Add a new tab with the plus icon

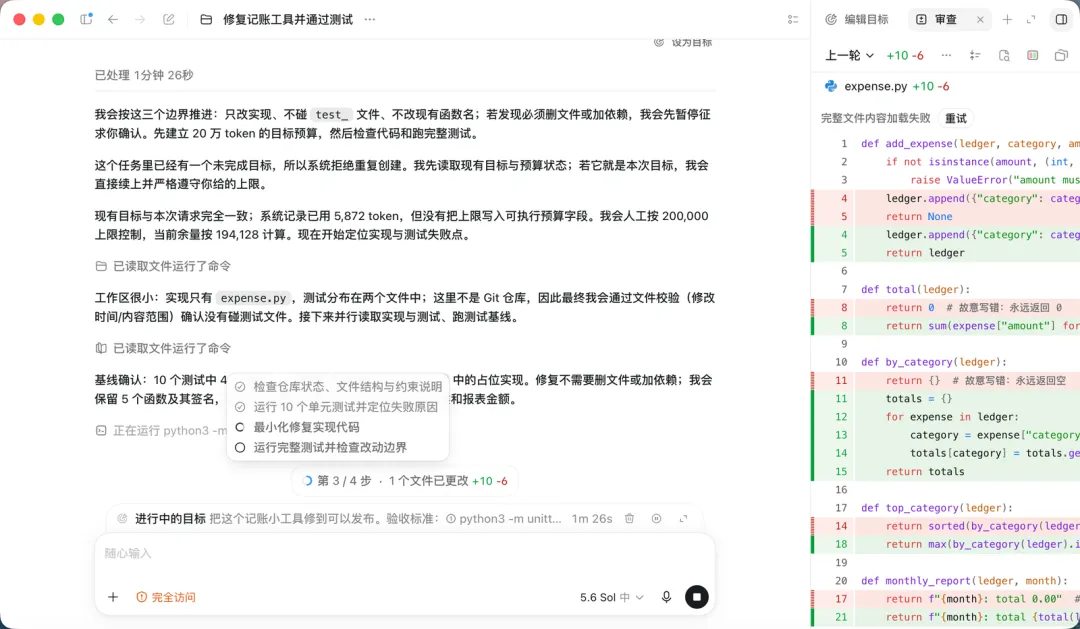(1007, 19)
